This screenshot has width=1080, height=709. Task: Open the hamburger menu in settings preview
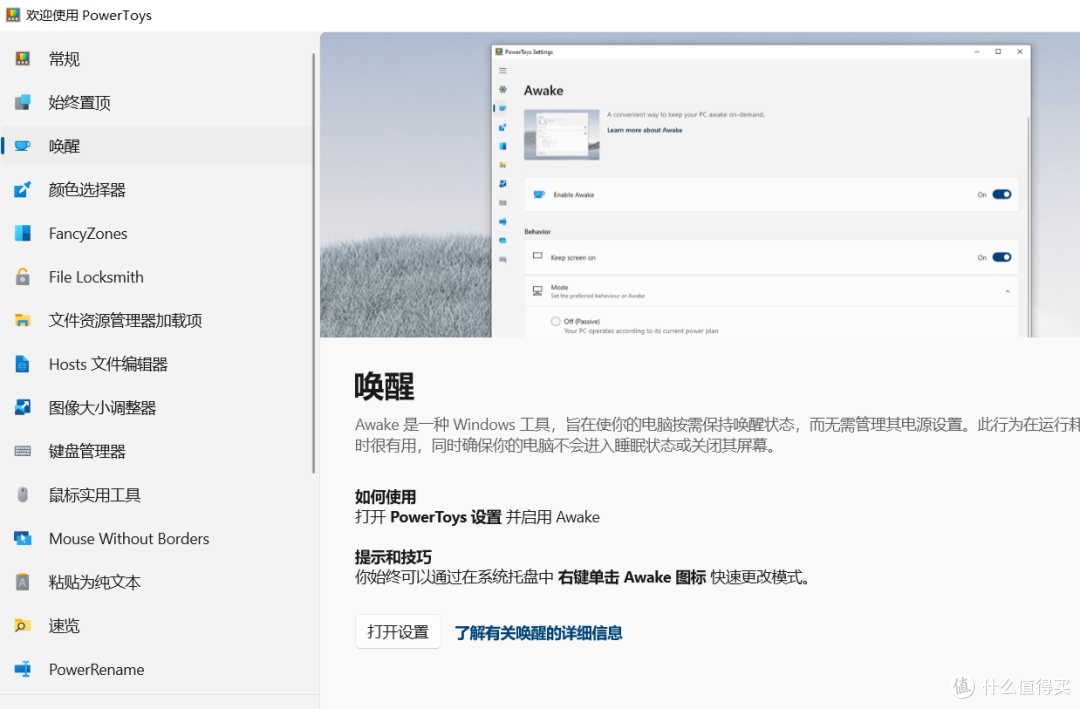(x=502, y=71)
